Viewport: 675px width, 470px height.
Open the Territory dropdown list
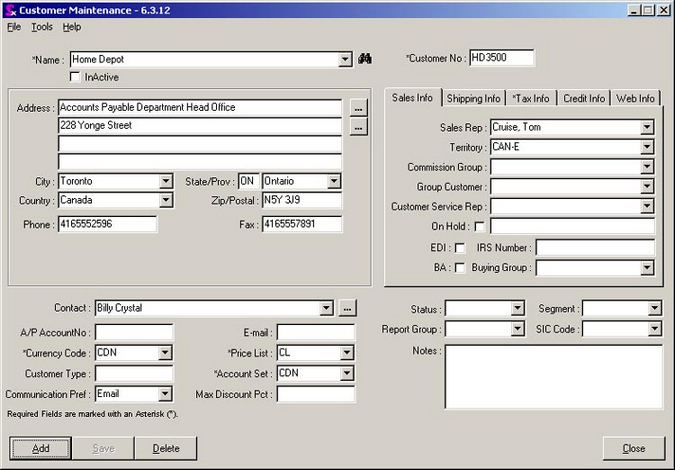click(x=647, y=148)
